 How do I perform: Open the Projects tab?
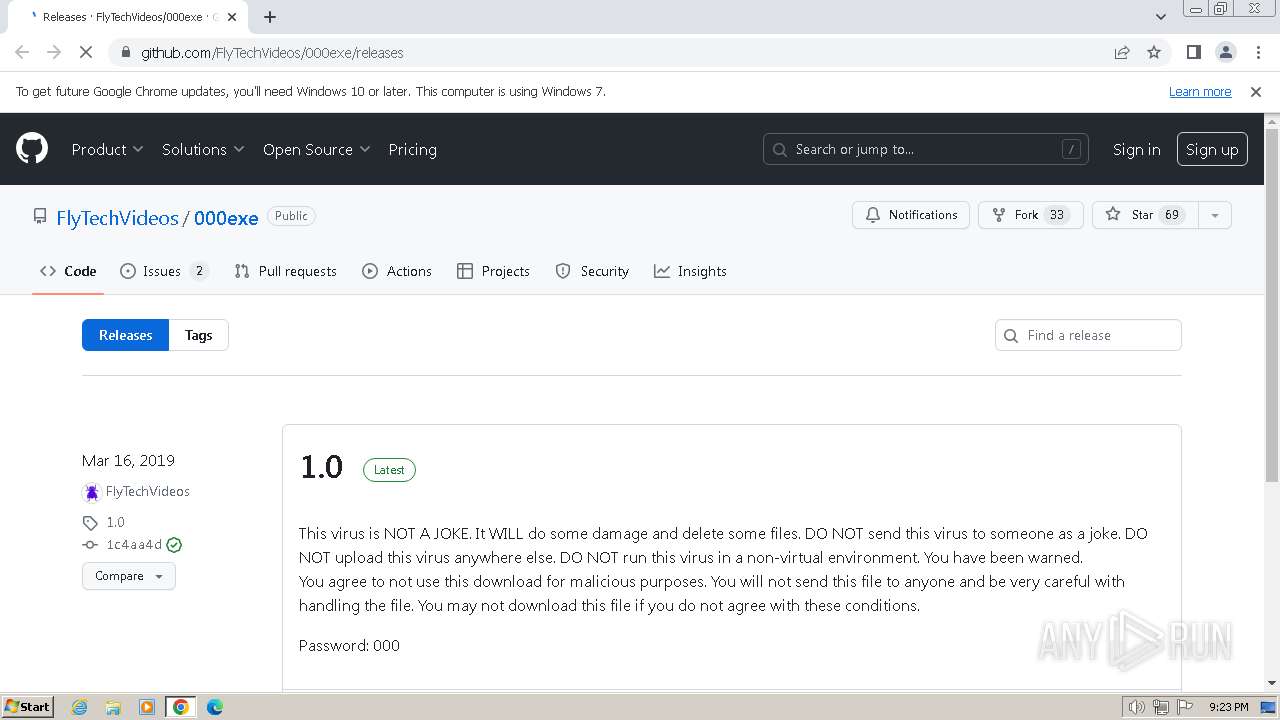[493, 271]
